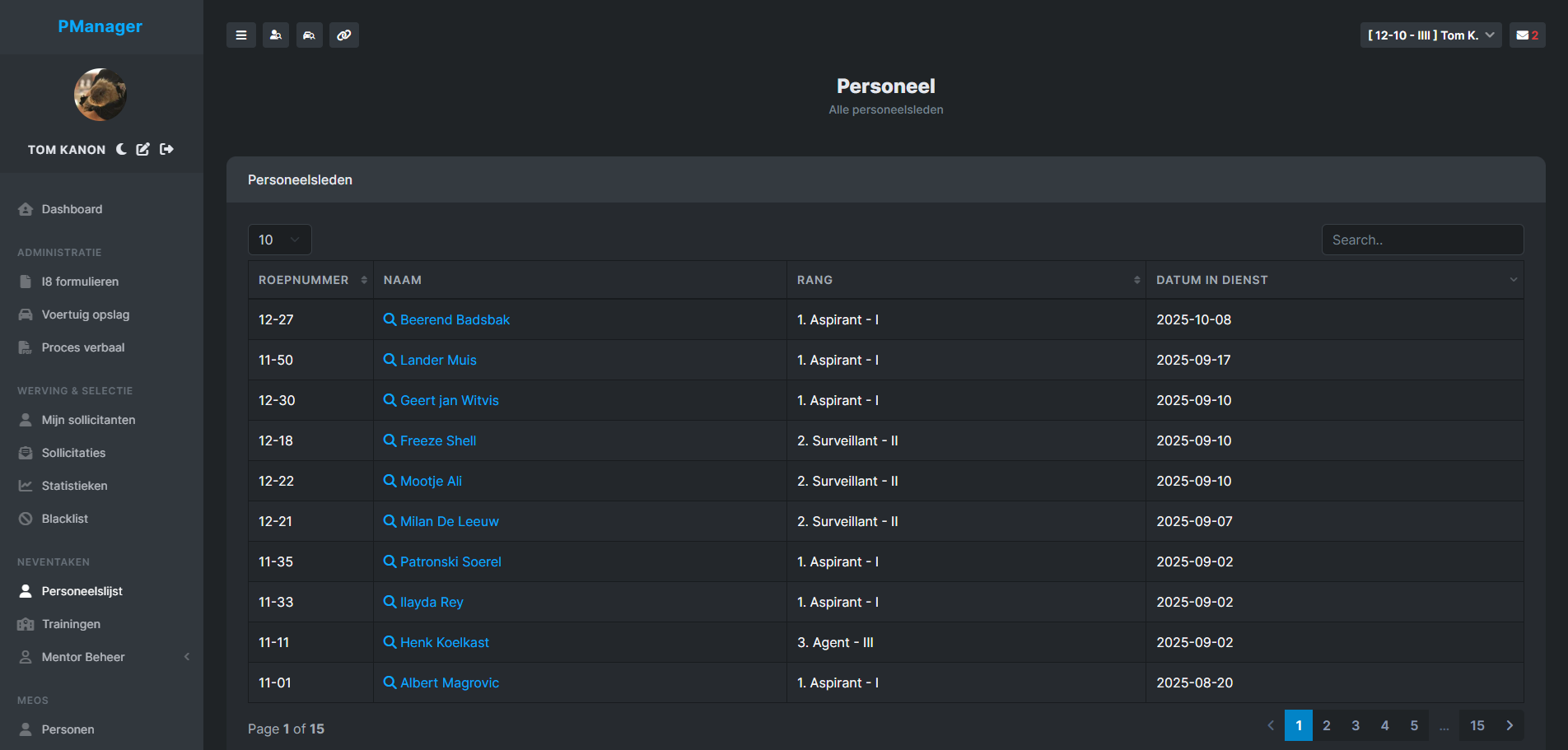1568x750 pixels.
Task: Open the mail inbox with 2 unread messages
Action: click(x=1526, y=35)
